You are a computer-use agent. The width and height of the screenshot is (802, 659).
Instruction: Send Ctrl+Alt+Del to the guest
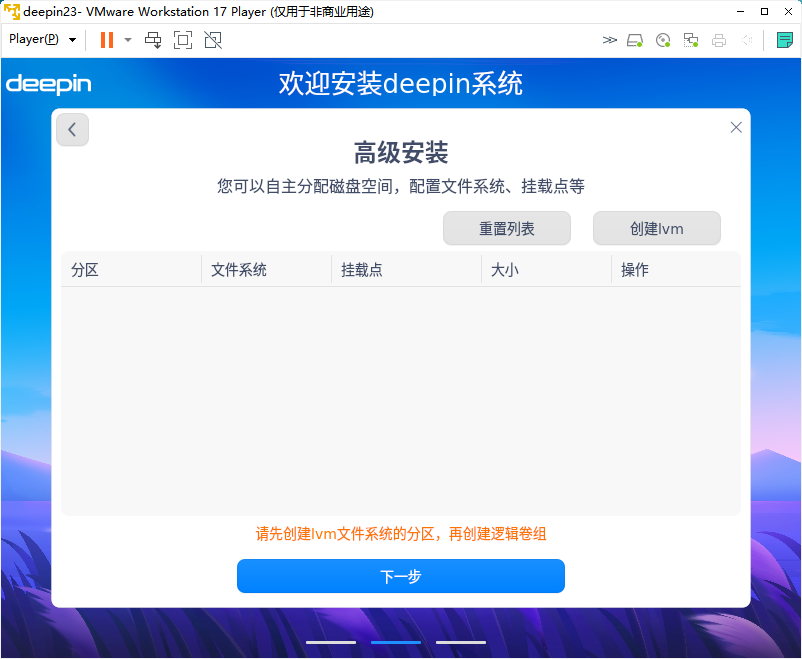pos(153,40)
